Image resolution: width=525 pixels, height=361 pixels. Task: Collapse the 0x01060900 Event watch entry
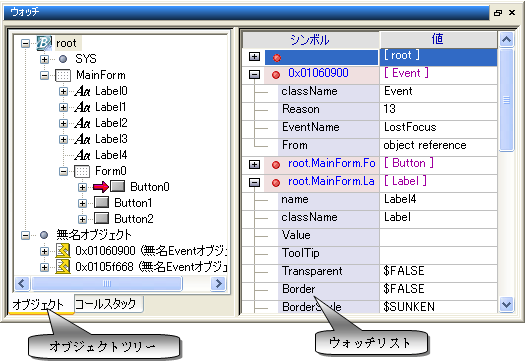pos(254,74)
